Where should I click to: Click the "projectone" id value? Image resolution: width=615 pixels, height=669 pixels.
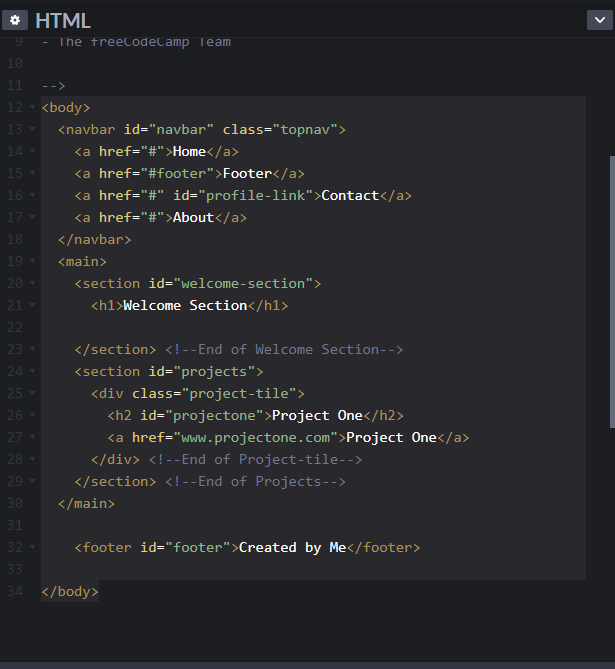[214, 416]
